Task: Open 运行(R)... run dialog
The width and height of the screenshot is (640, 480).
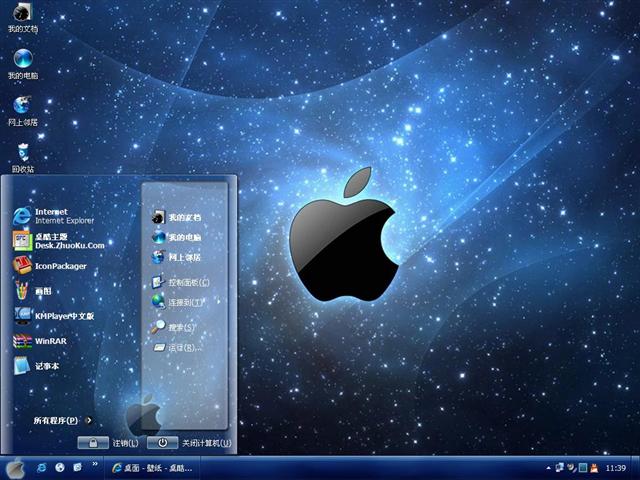Action: click(x=177, y=347)
